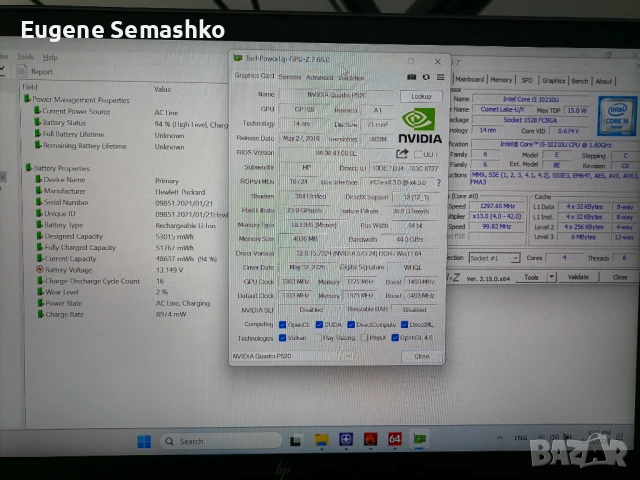Click the GPU-Z screenshot camera icon

click(x=410, y=76)
